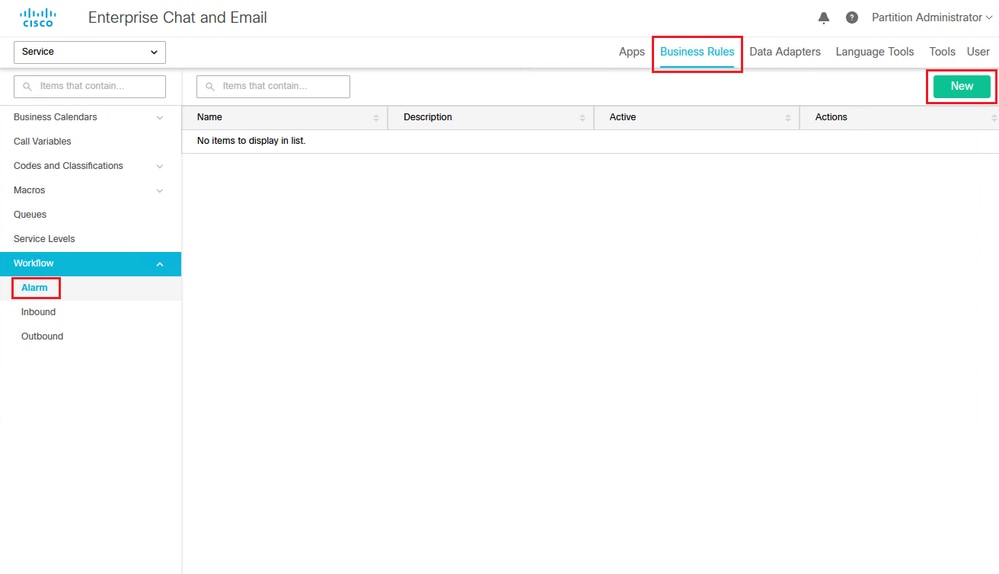Open Queues in sidebar

[x=30, y=215]
